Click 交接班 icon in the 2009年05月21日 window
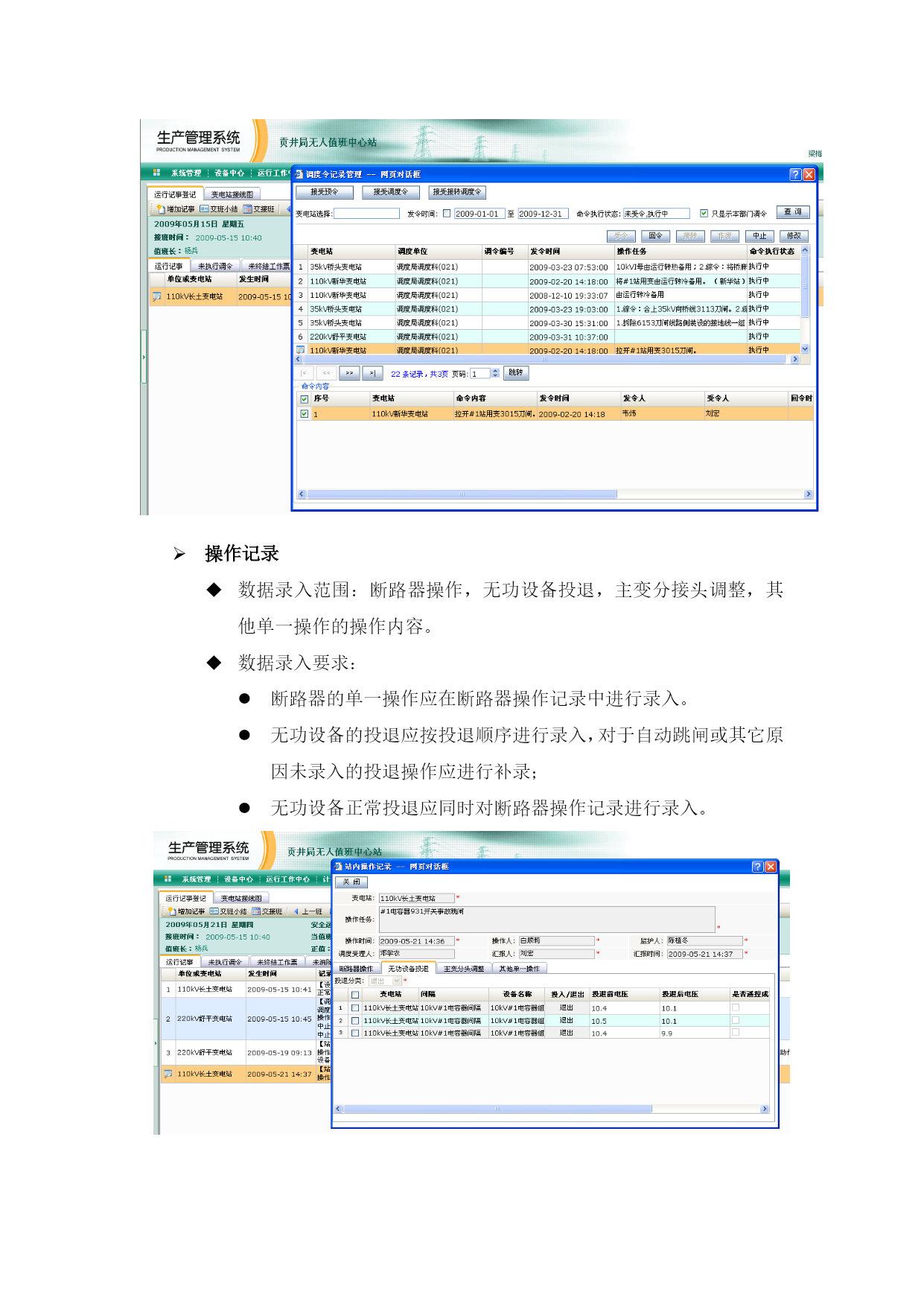Image resolution: width=924 pixels, height=1306 pixels. click(256, 911)
